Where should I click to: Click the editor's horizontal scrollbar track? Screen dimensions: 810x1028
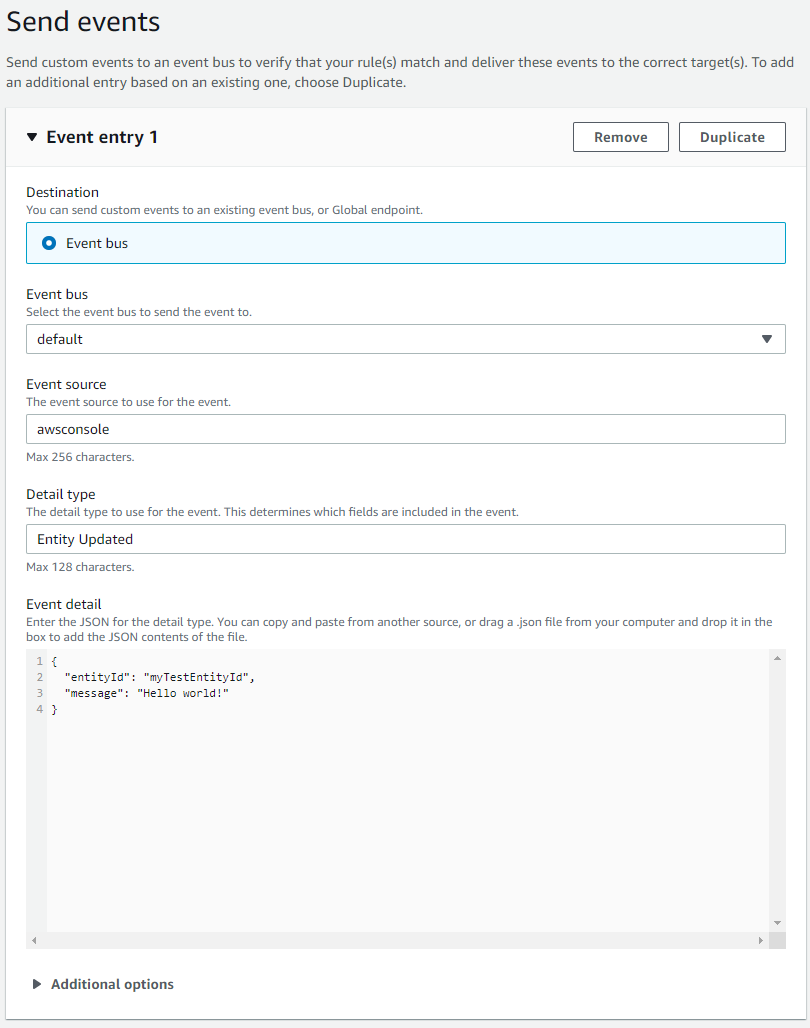[x=400, y=941]
